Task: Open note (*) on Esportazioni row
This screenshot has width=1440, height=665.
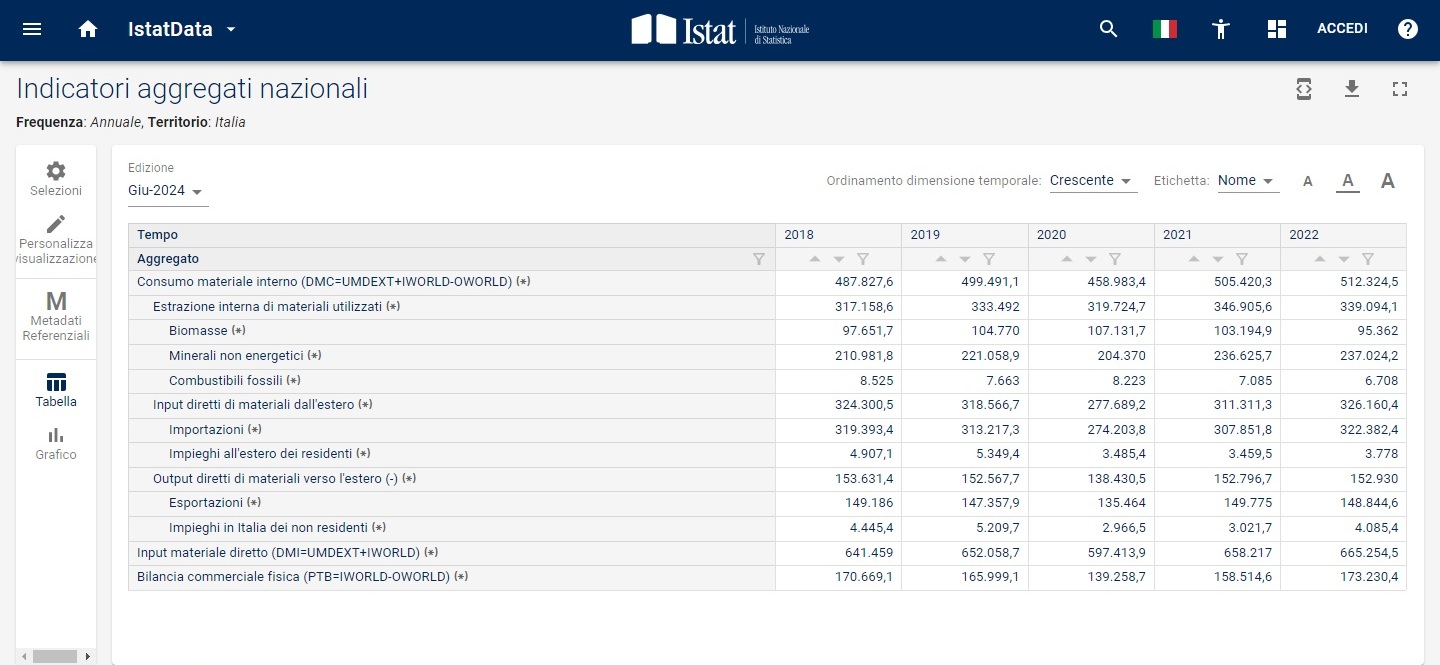Action: (x=254, y=503)
